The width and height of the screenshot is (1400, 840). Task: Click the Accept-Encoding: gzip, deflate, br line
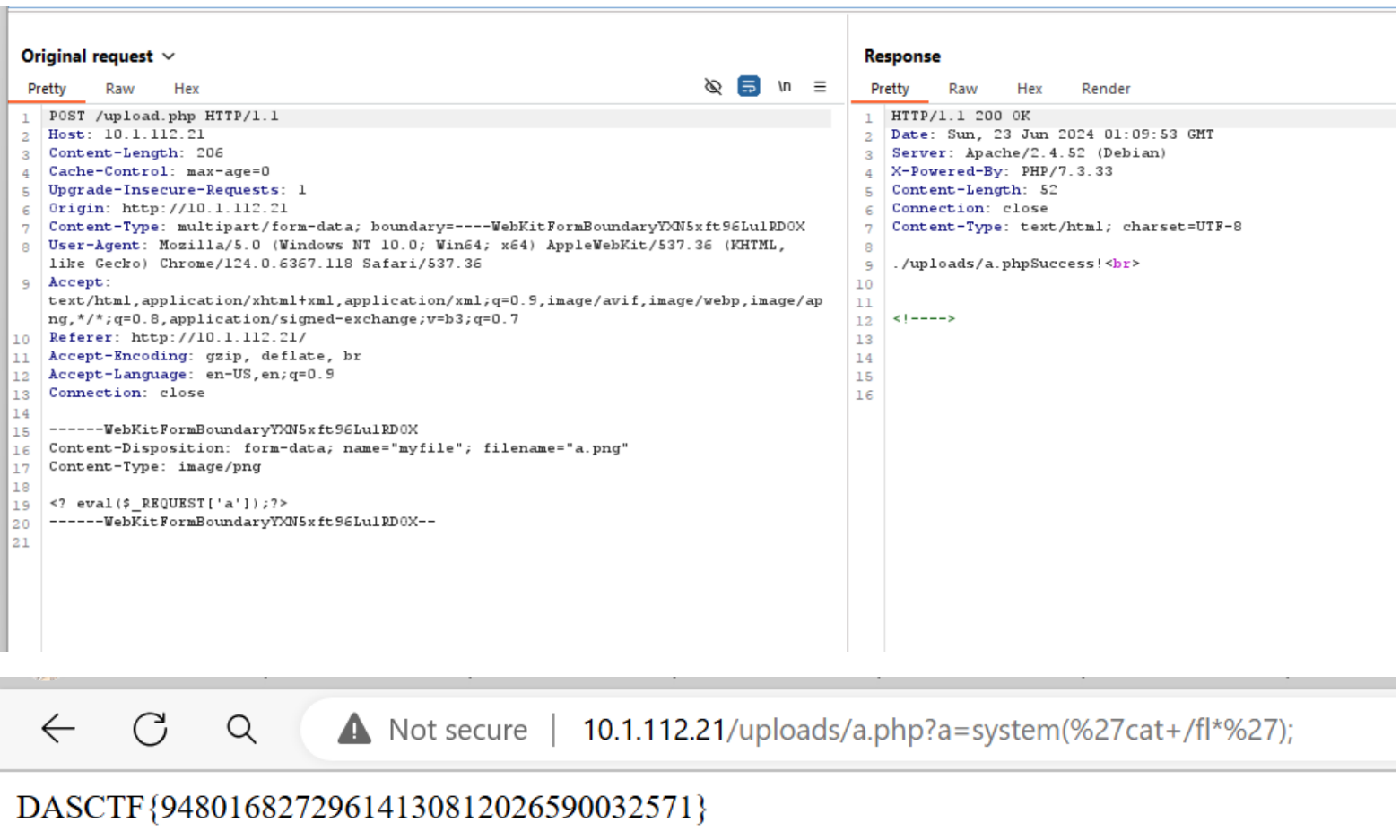pyautogui.click(x=204, y=356)
